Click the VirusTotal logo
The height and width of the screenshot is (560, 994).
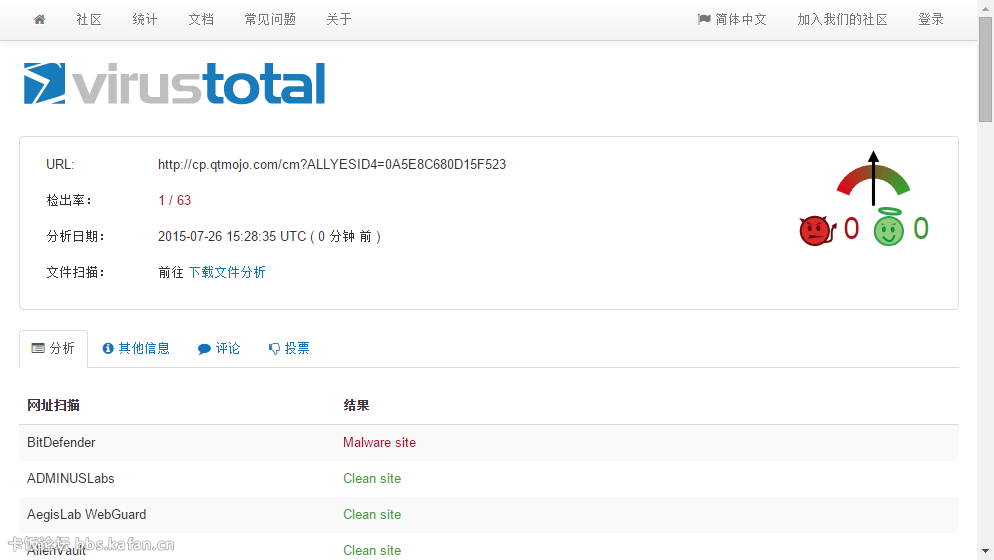[175, 84]
